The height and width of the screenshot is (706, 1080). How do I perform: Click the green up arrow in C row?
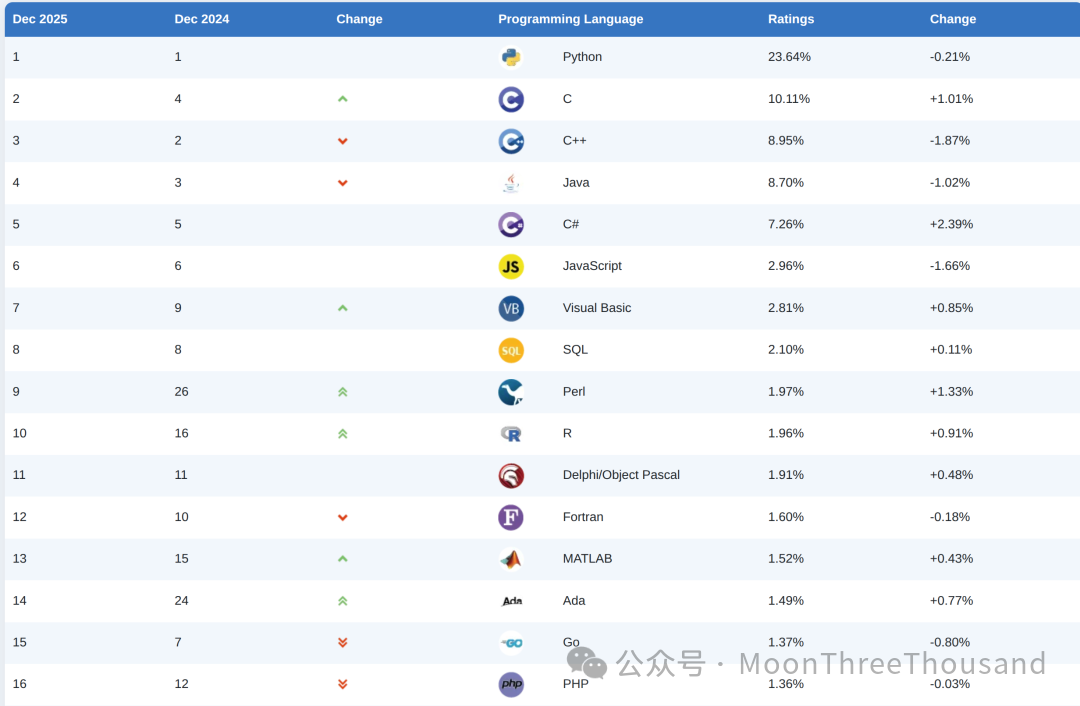pos(343,99)
